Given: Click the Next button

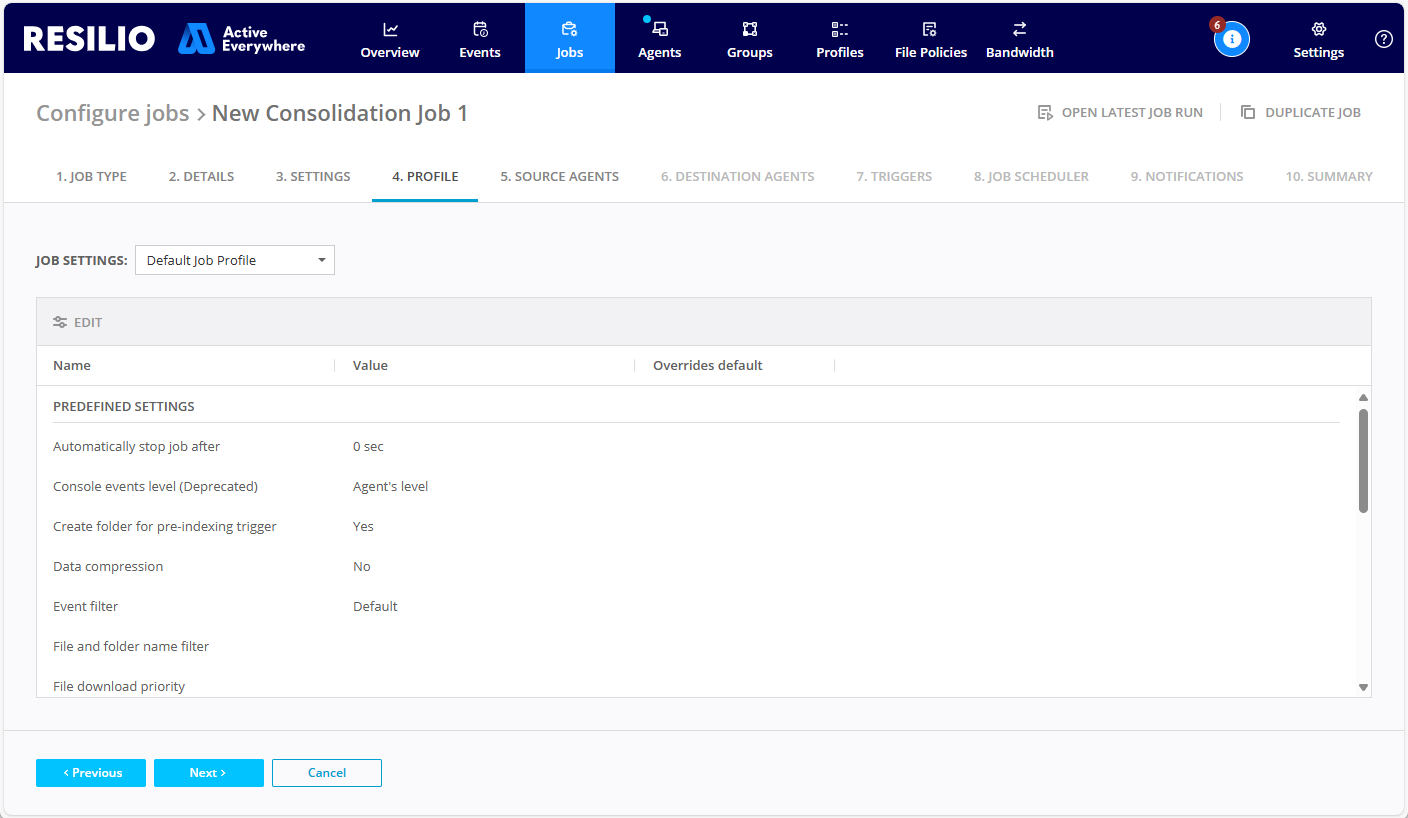Looking at the screenshot, I should coord(208,772).
